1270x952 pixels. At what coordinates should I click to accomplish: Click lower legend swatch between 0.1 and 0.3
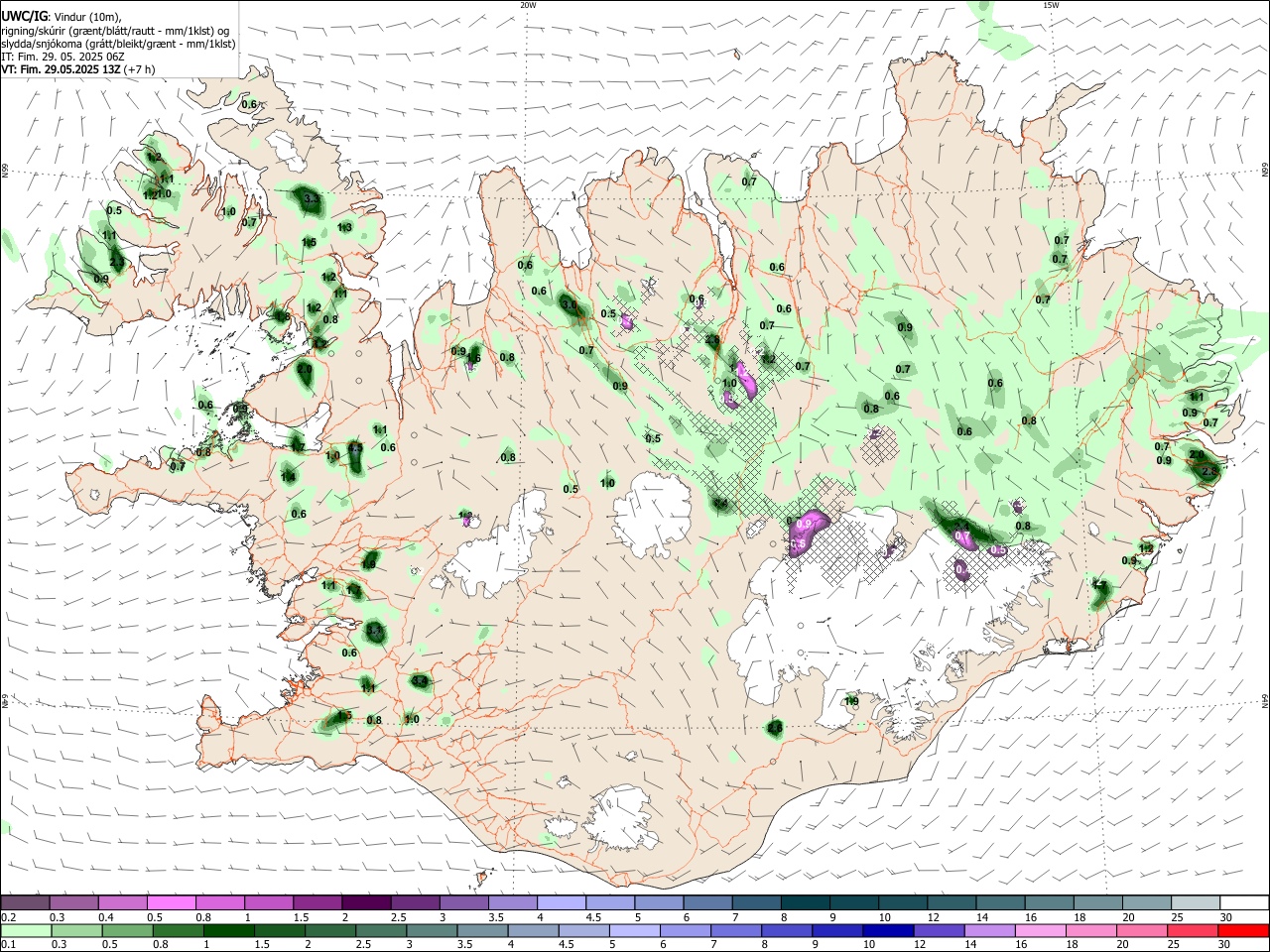26,930
